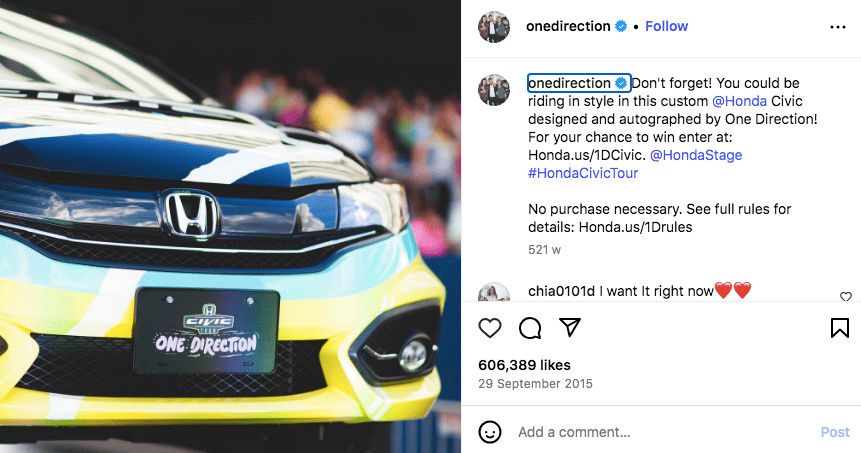861x453 pixels.
Task: Open the #HondaCivicTour hashtag
Action: (583, 174)
